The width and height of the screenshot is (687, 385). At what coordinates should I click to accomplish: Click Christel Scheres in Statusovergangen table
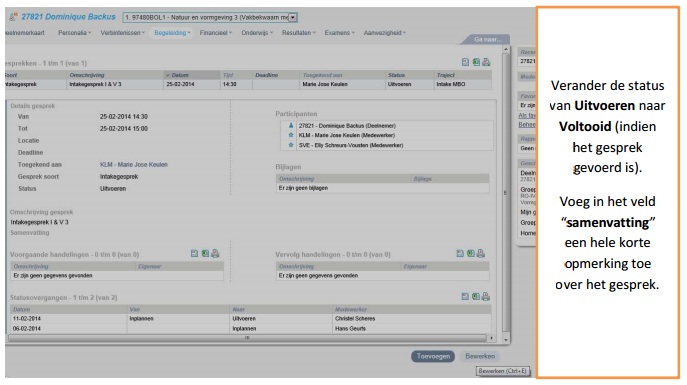355,318
